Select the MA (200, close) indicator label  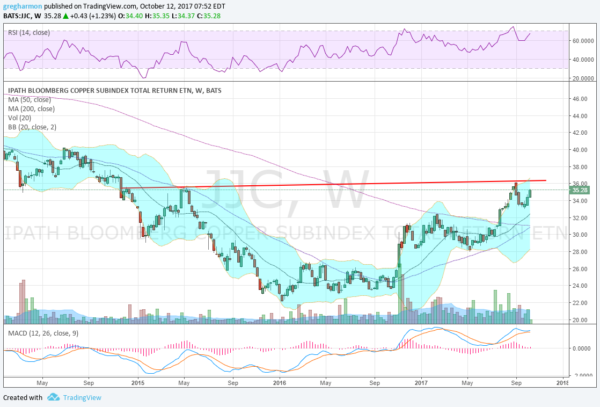tap(31, 109)
